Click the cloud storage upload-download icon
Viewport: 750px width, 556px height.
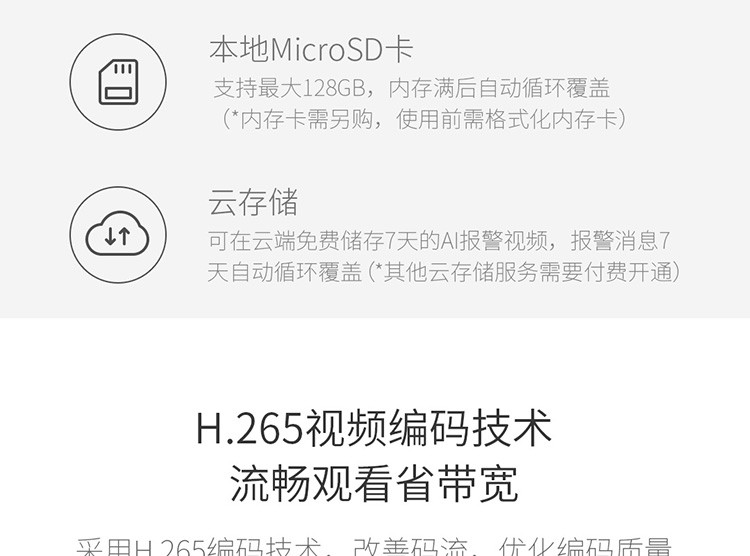[x=118, y=234]
